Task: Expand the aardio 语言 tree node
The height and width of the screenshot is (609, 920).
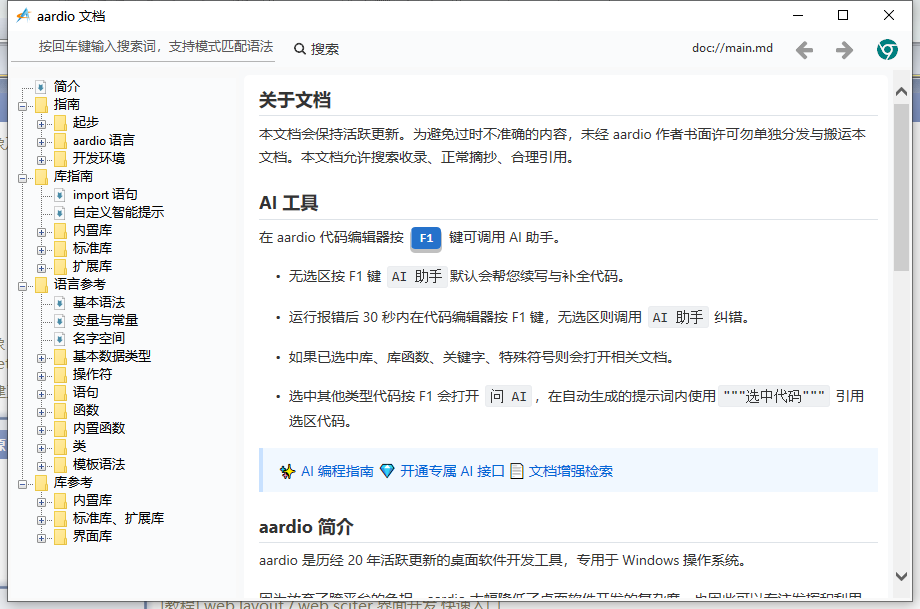Action: pyautogui.click(x=41, y=143)
